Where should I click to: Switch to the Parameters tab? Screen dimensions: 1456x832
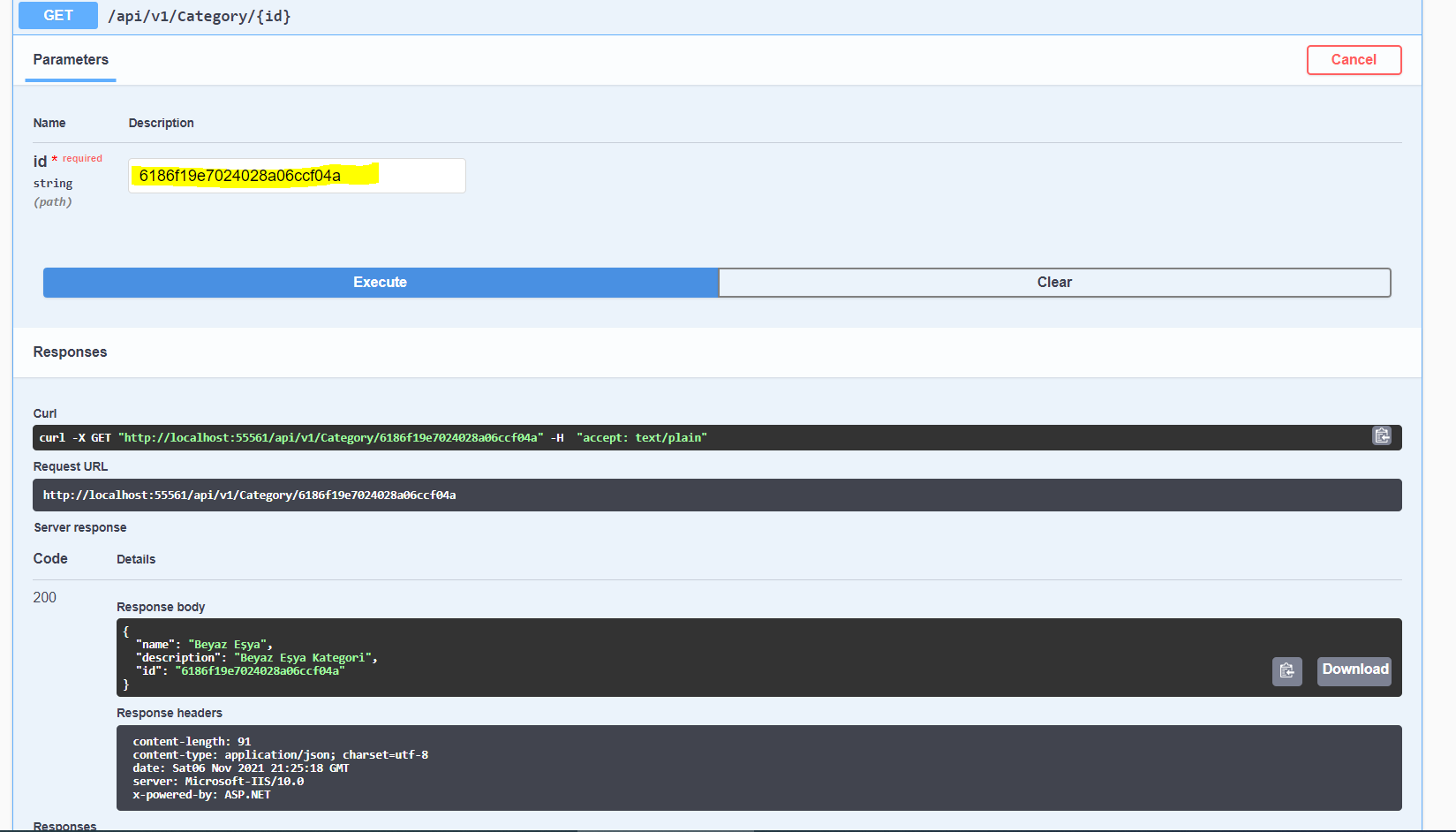pyautogui.click(x=70, y=60)
